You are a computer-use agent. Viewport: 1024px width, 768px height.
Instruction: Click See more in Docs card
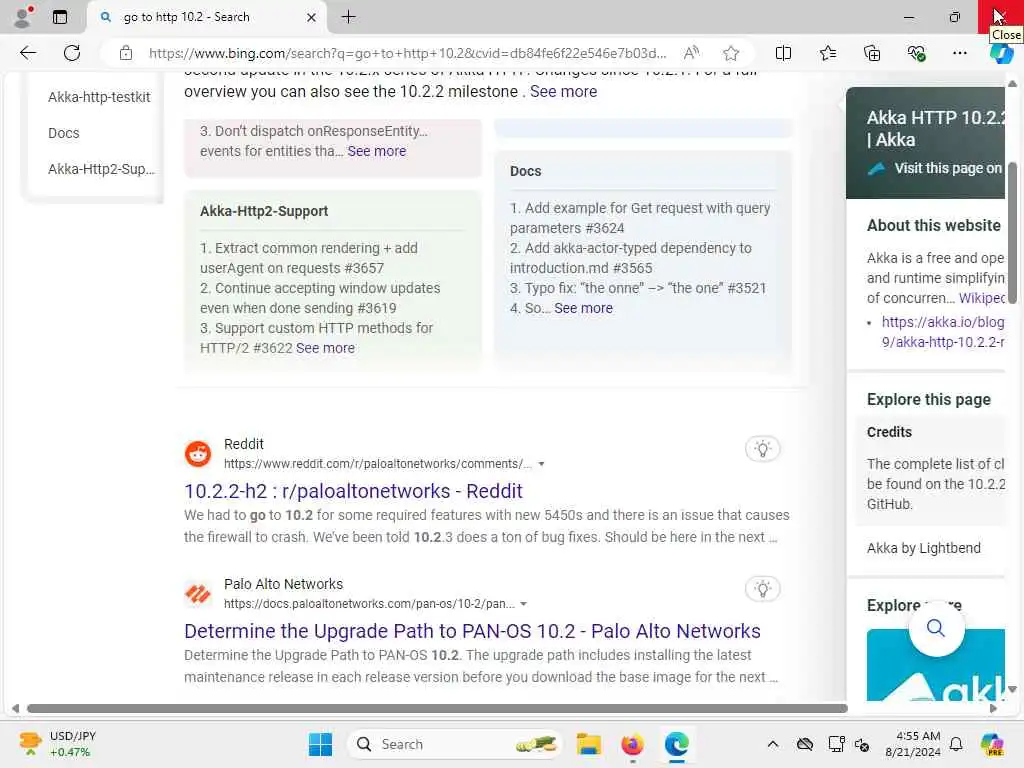(583, 308)
